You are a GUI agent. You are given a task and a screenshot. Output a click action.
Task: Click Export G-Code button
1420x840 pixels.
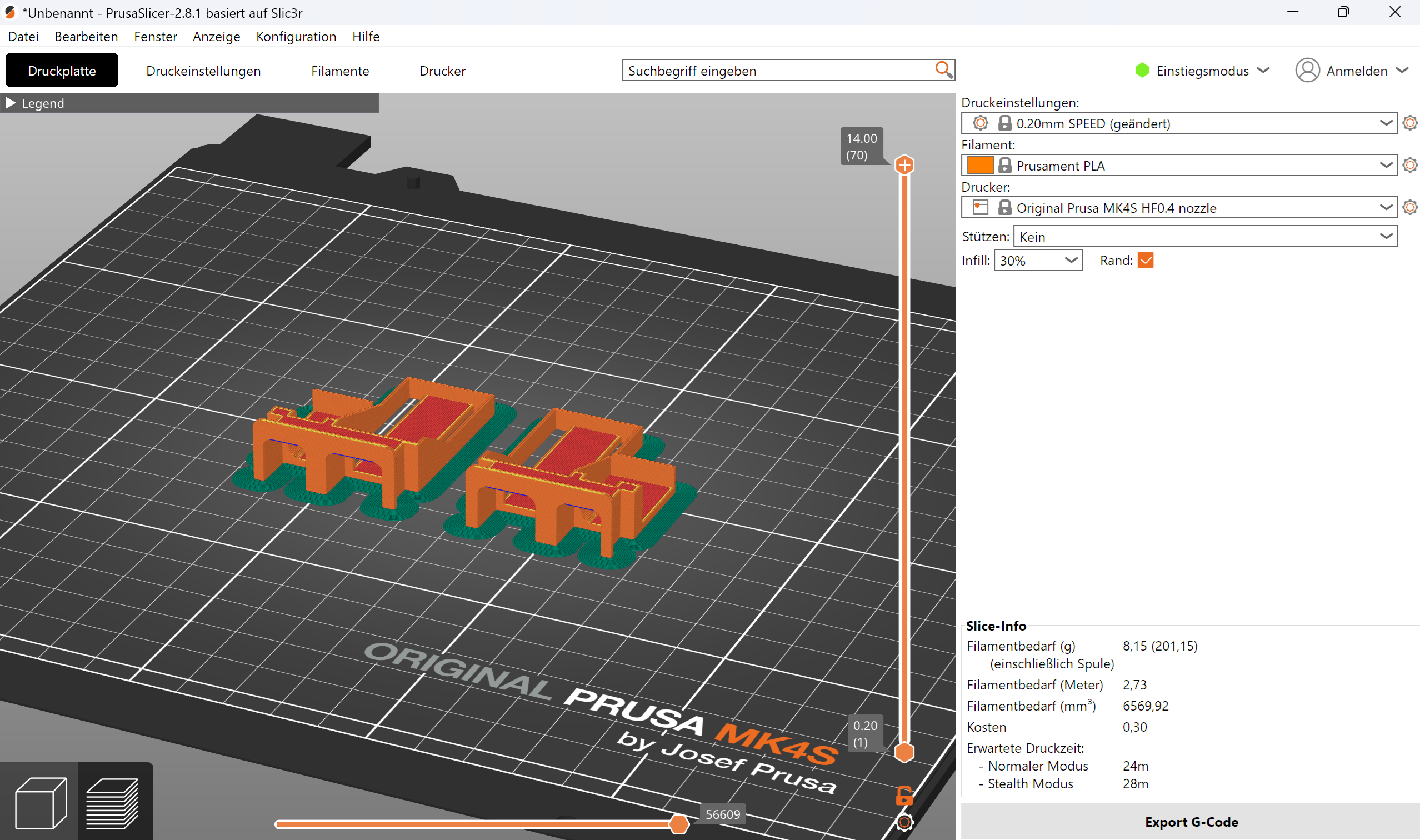1191,821
